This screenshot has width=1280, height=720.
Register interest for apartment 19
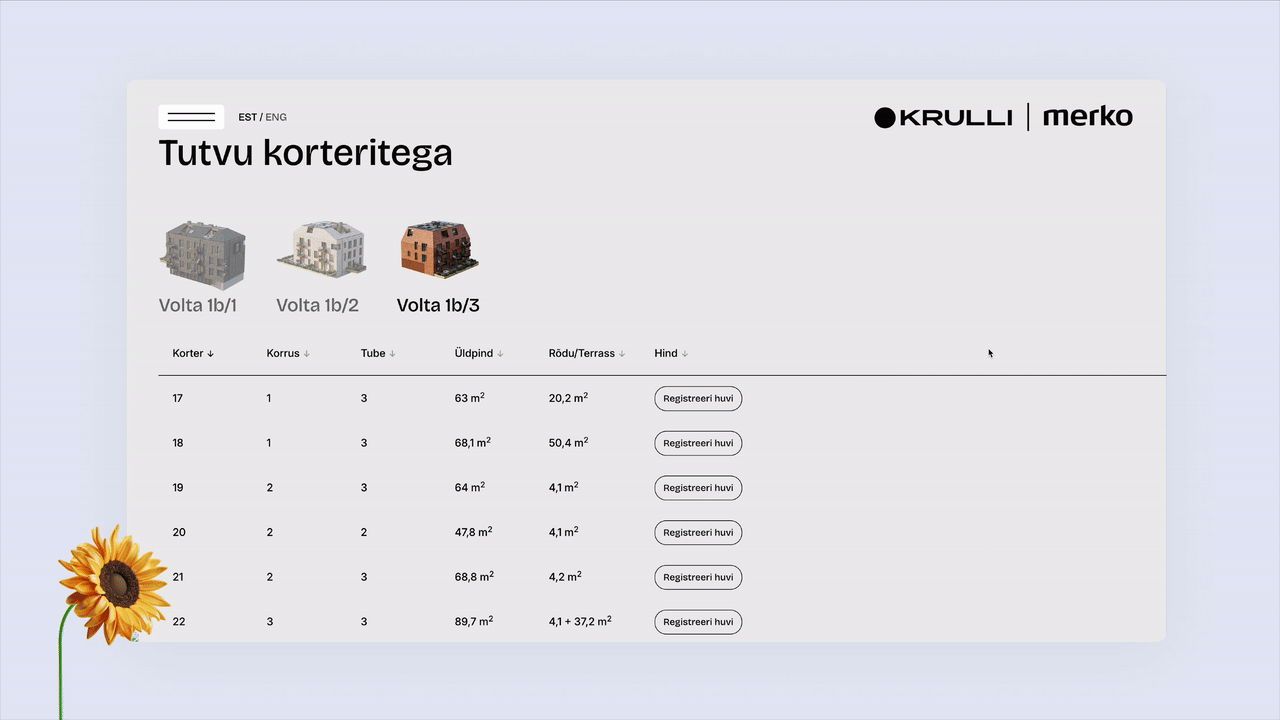[x=698, y=488]
